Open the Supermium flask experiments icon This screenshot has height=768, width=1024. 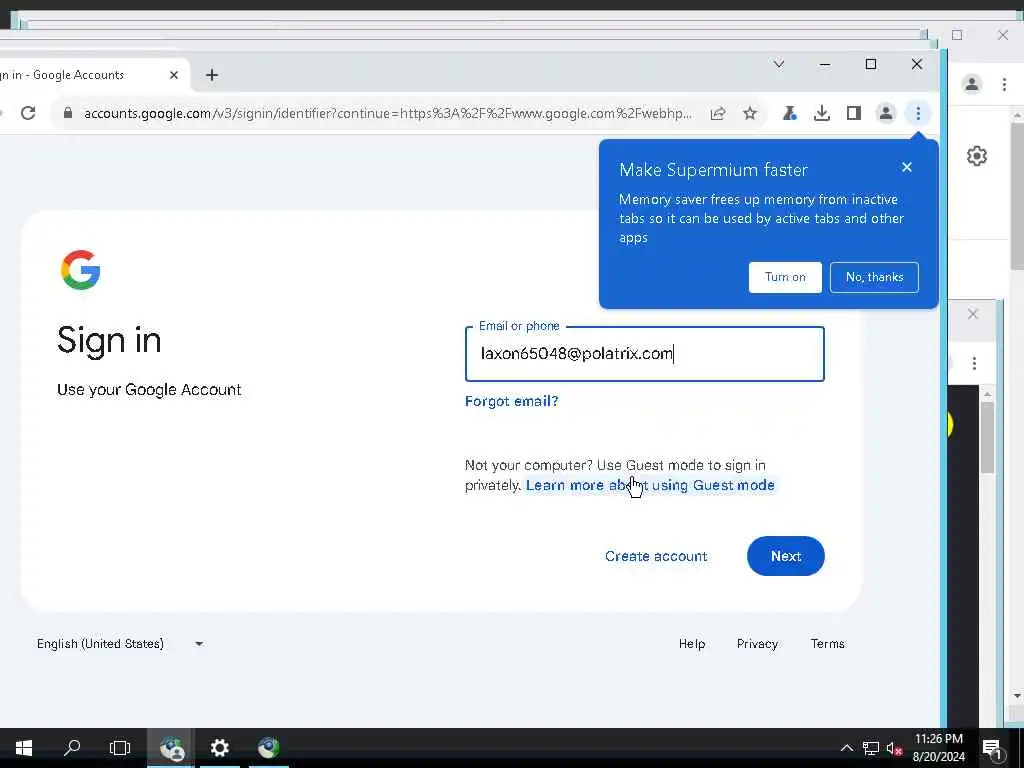point(790,113)
